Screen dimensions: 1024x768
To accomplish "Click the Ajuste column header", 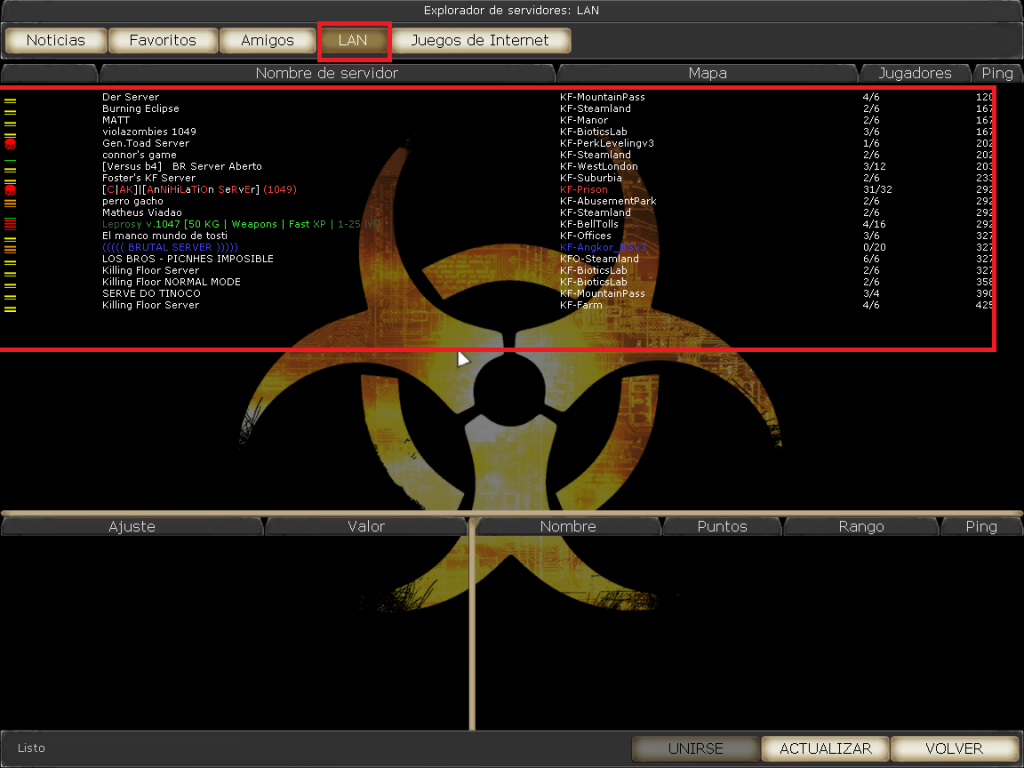I will point(132,526).
